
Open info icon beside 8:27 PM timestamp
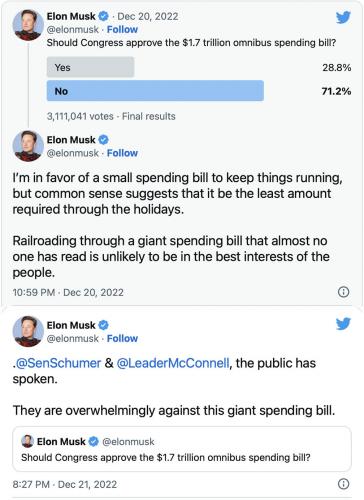(x=344, y=484)
